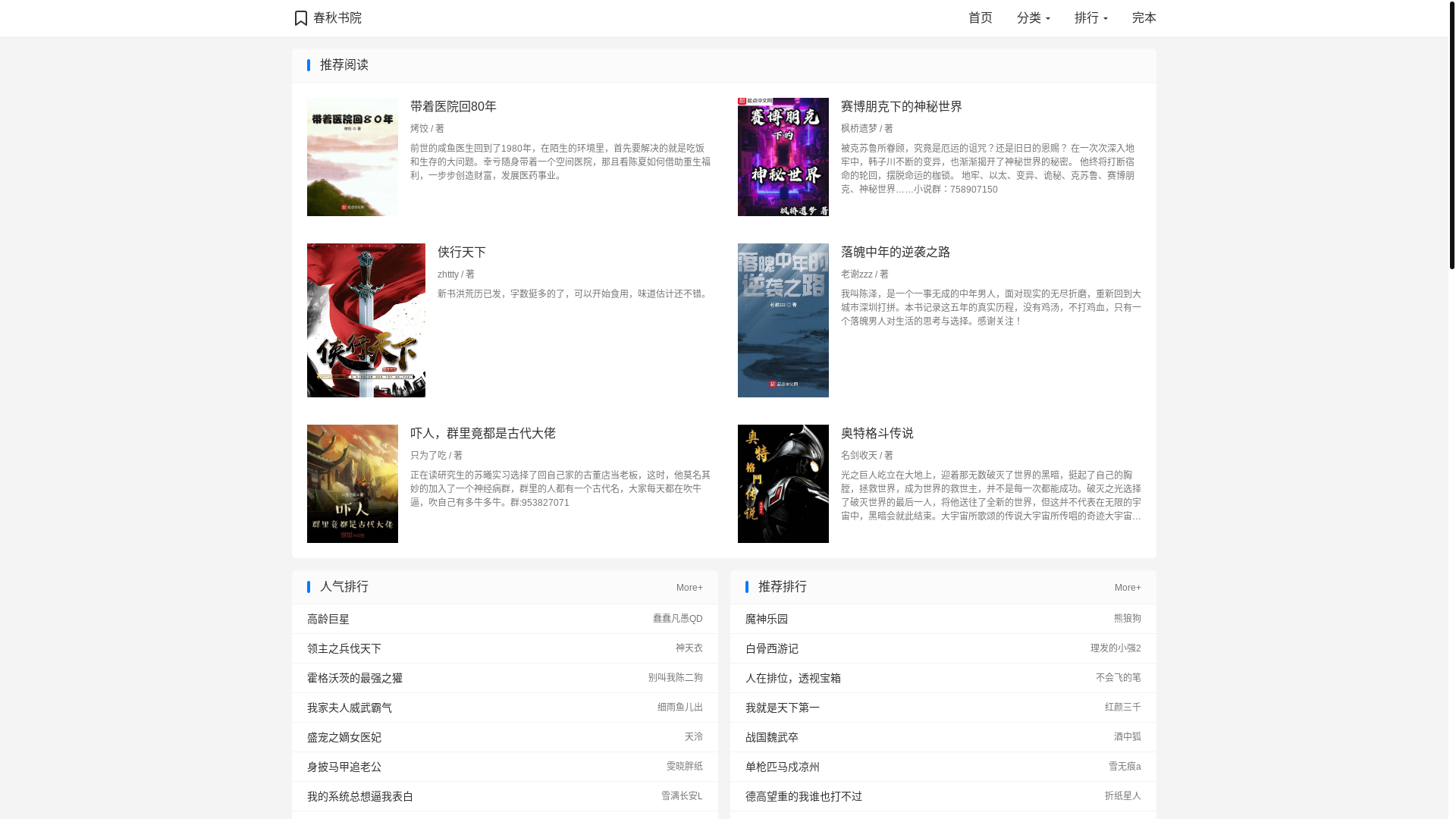Click author 雪无痕a in recommended ranking

[1125, 767]
